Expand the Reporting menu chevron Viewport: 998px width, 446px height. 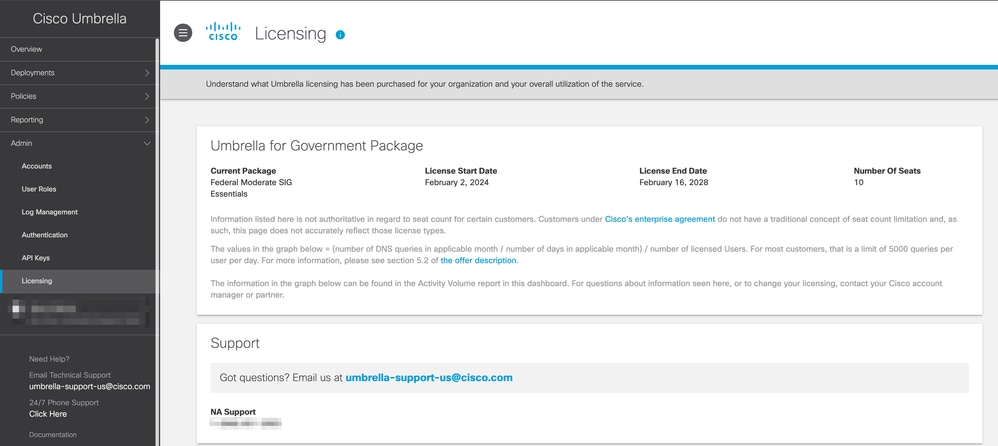click(147, 120)
